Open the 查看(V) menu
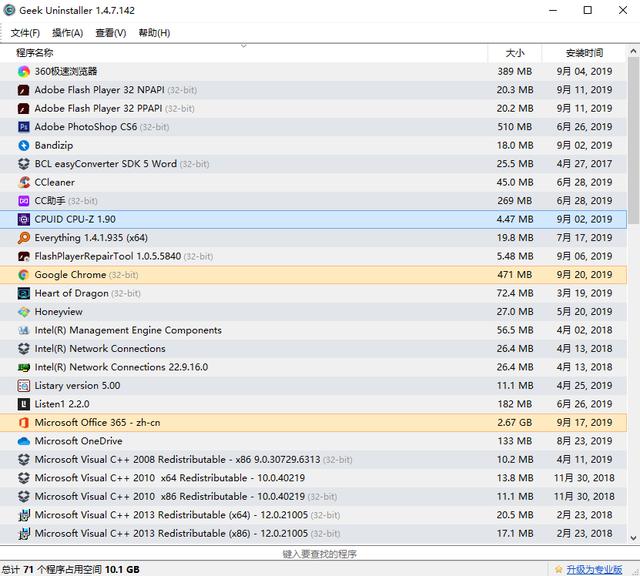This screenshot has width=640, height=576. click(110, 33)
